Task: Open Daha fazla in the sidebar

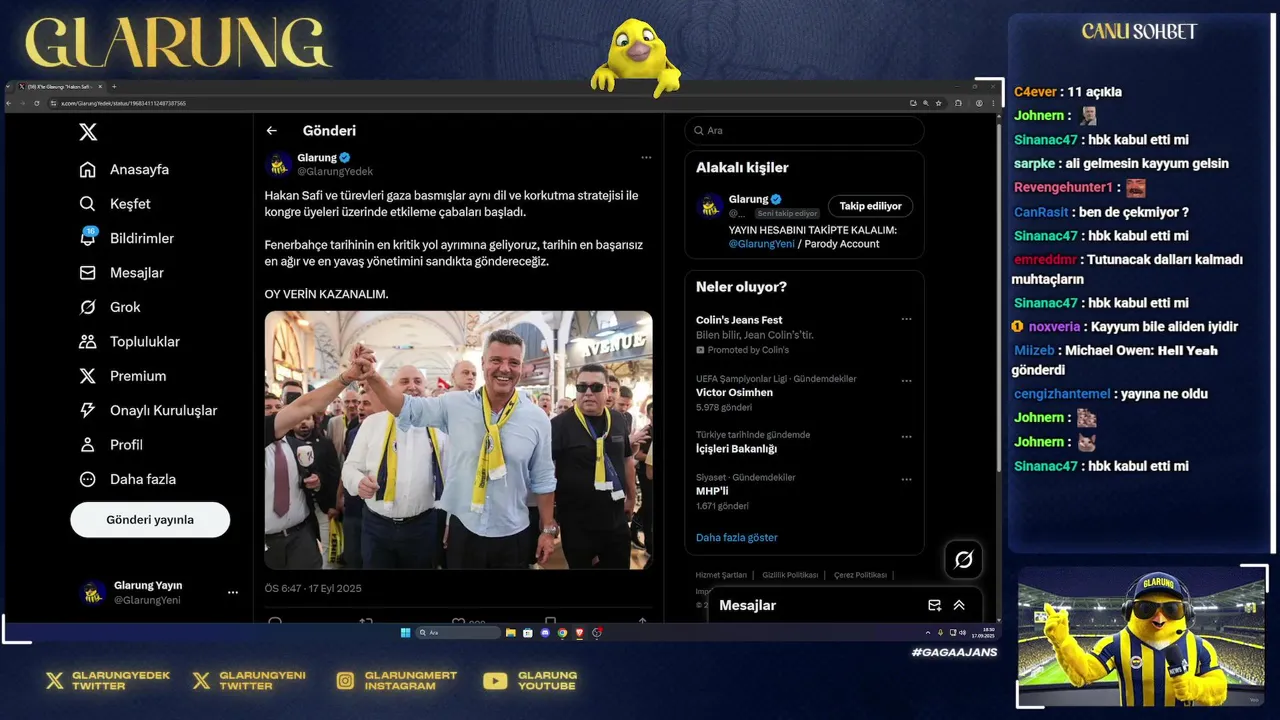Action: click(128, 480)
